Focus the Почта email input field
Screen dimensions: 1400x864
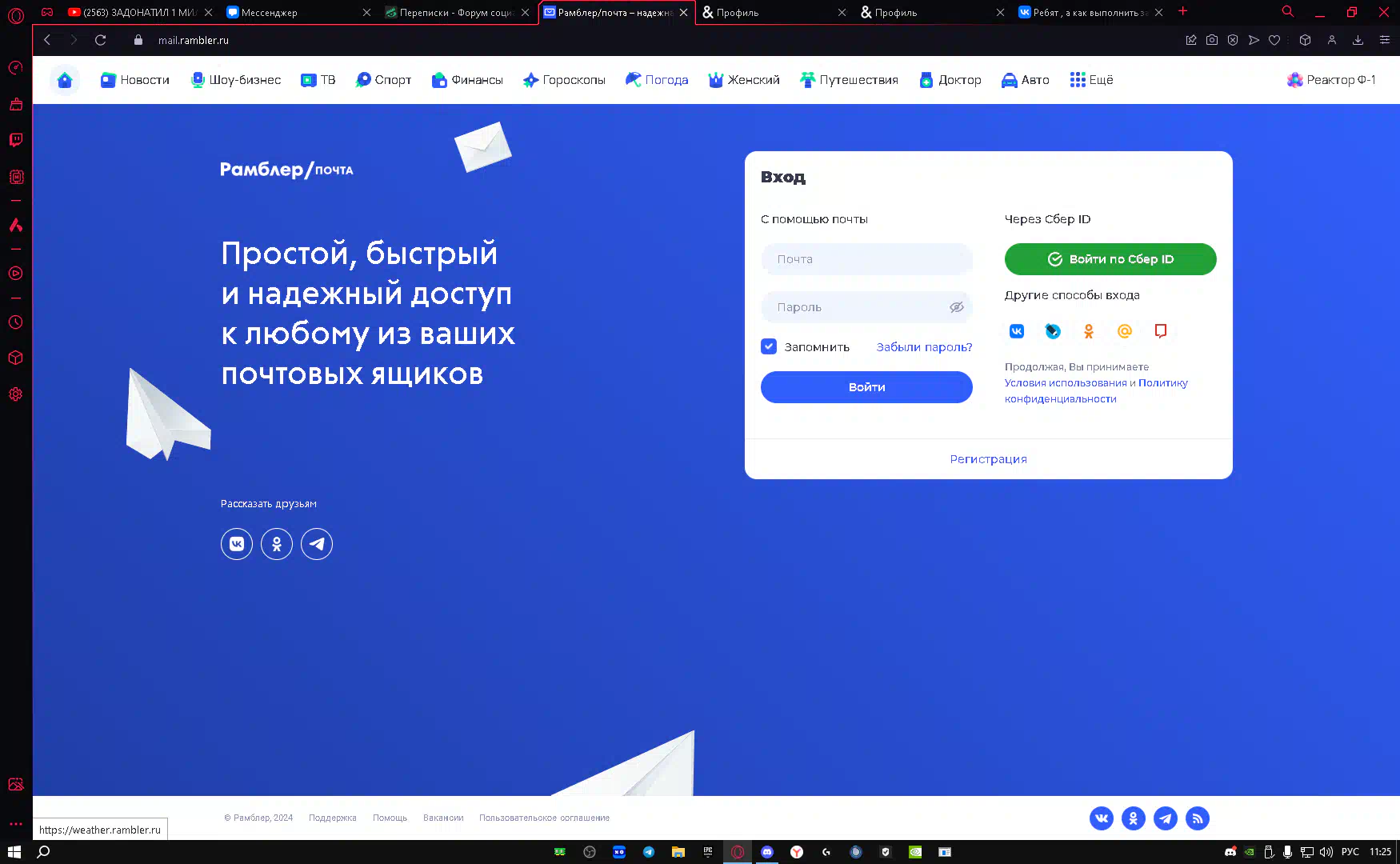point(866,259)
